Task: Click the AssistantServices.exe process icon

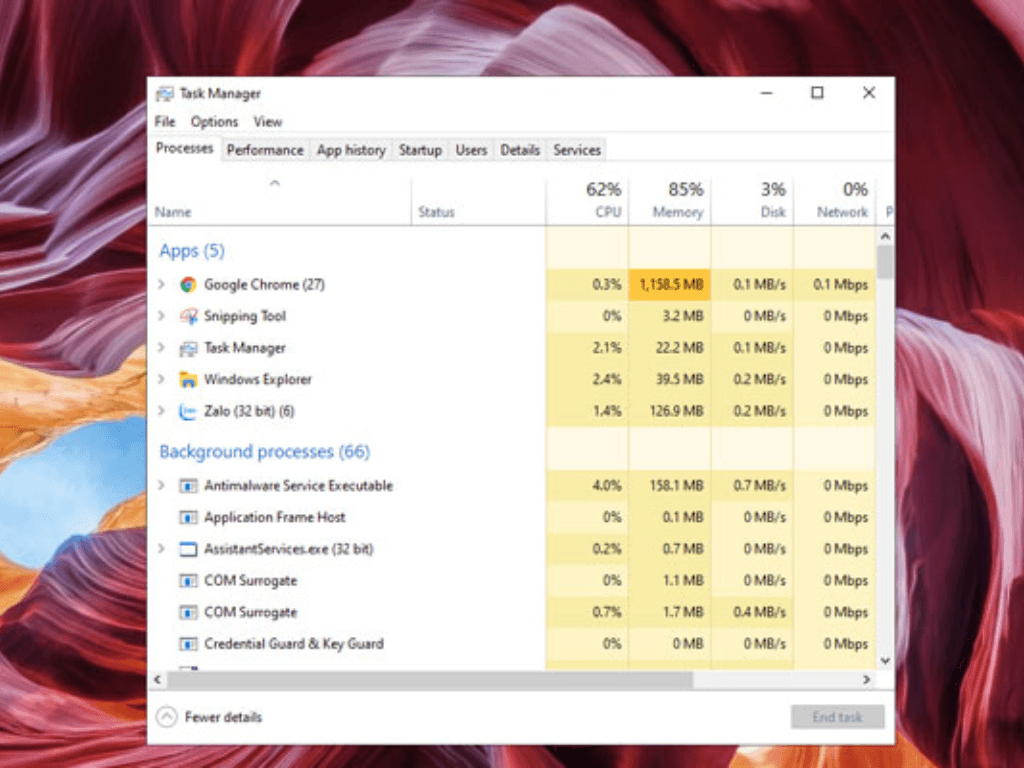Action: (x=188, y=549)
